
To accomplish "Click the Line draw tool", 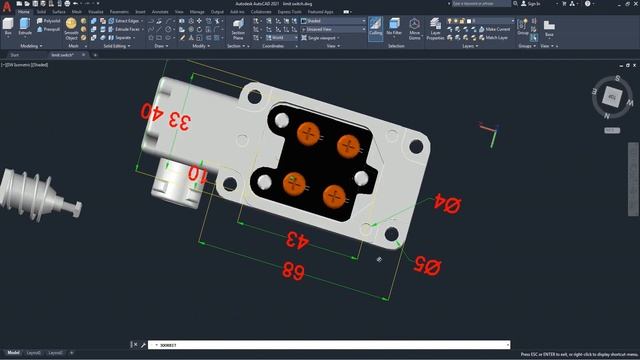I will [159, 29].
